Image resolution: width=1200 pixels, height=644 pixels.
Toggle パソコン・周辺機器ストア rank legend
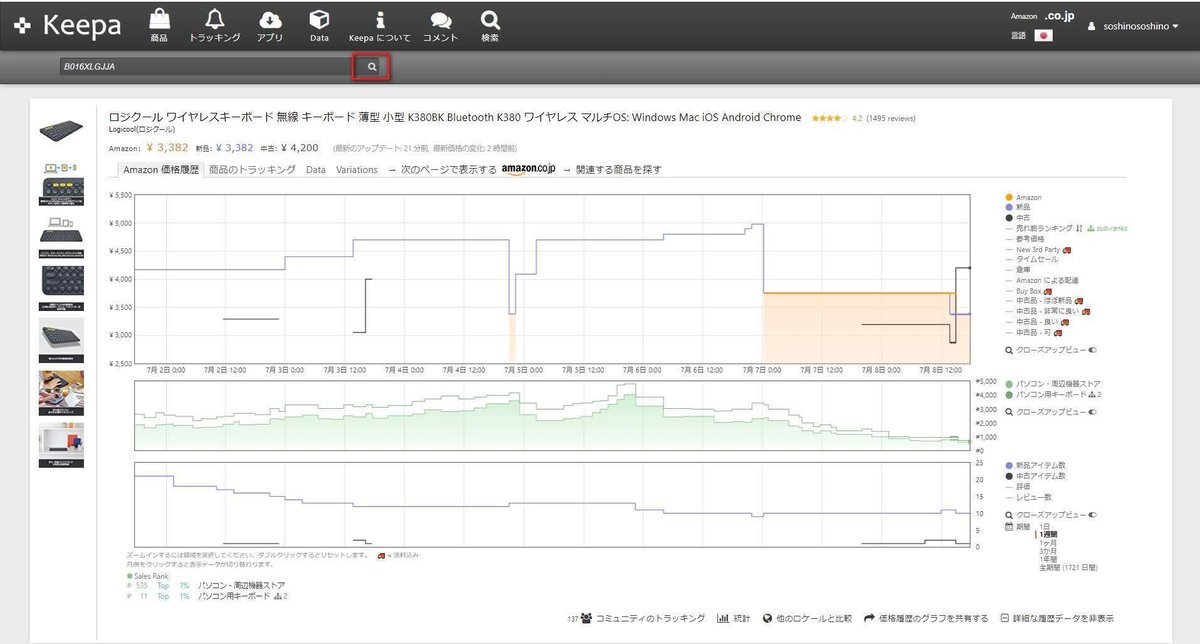pyautogui.click(x=1053, y=384)
